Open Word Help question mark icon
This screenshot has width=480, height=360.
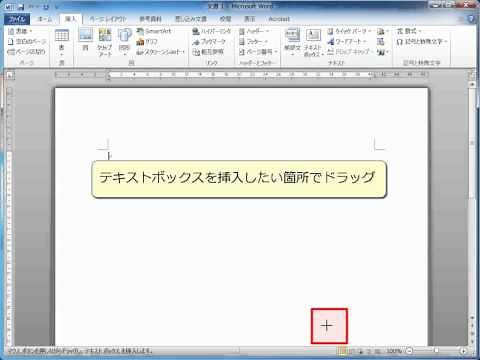point(471,19)
